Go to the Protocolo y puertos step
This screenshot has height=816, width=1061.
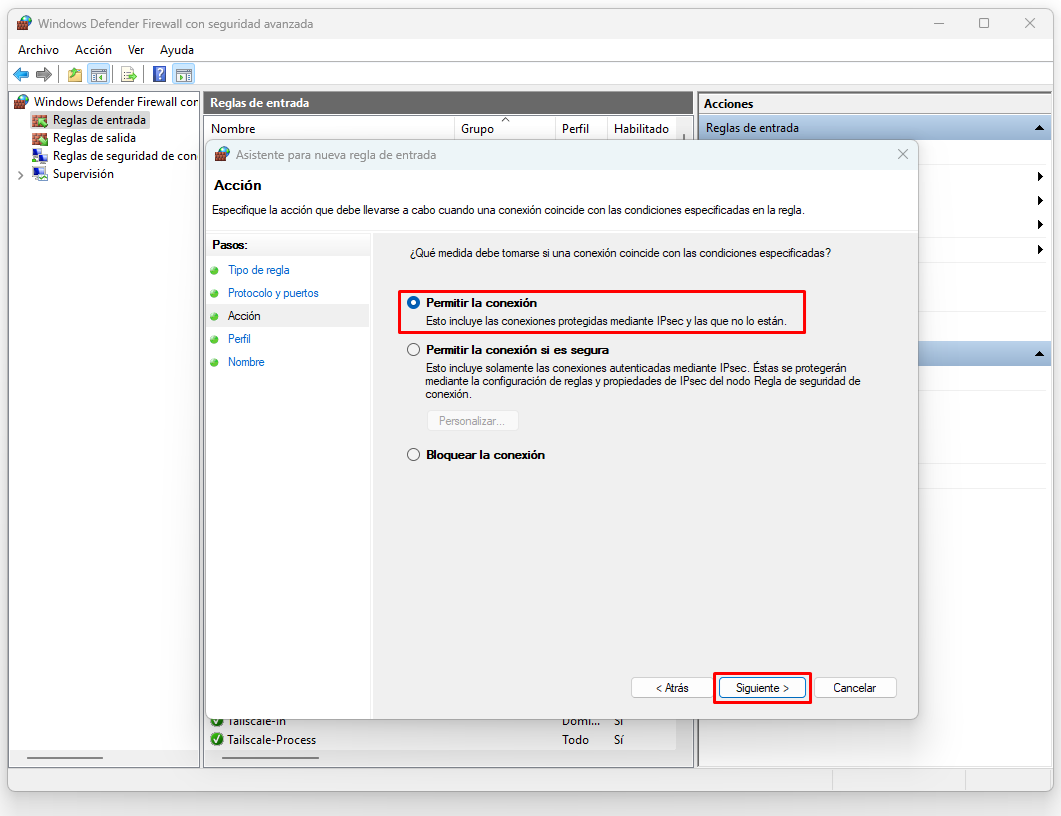(x=273, y=293)
